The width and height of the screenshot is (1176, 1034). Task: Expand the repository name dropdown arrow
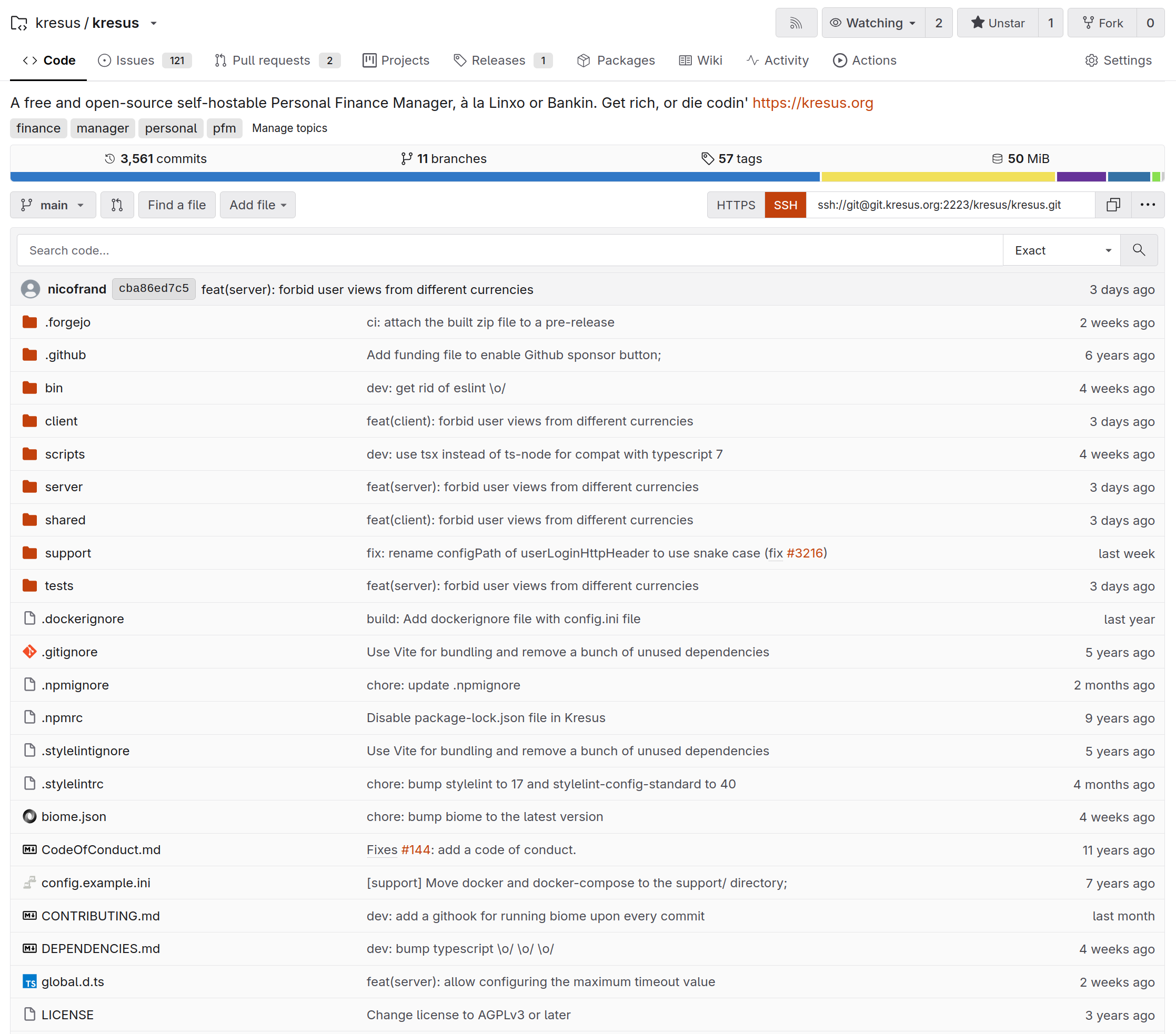click(x=154, y=23)
